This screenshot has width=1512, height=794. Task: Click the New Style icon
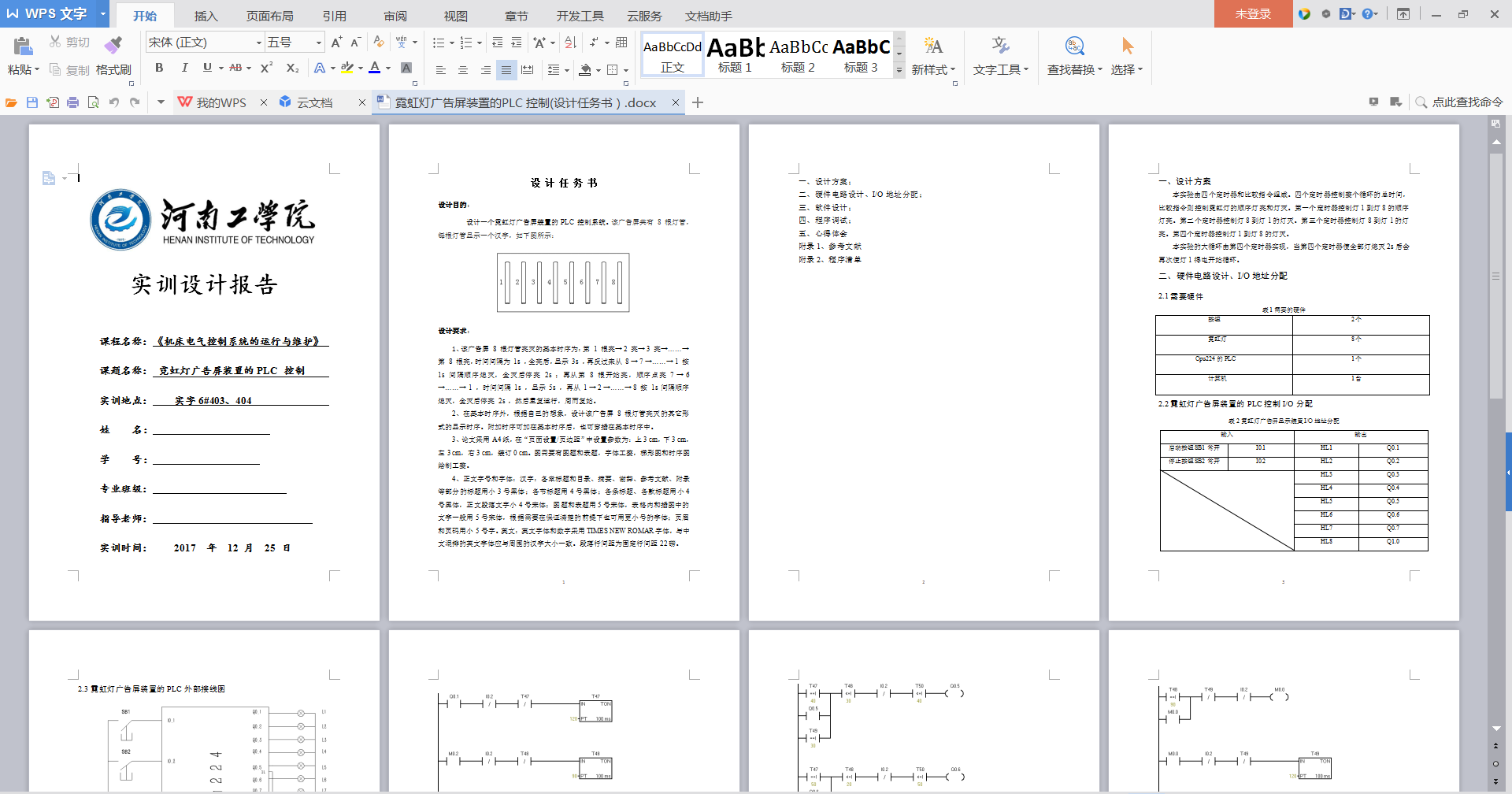(933, 46)
